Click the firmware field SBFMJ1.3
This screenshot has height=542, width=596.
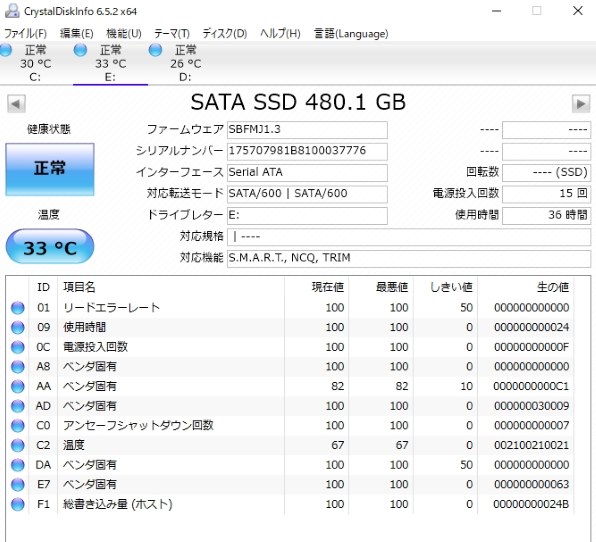(307, 130)
